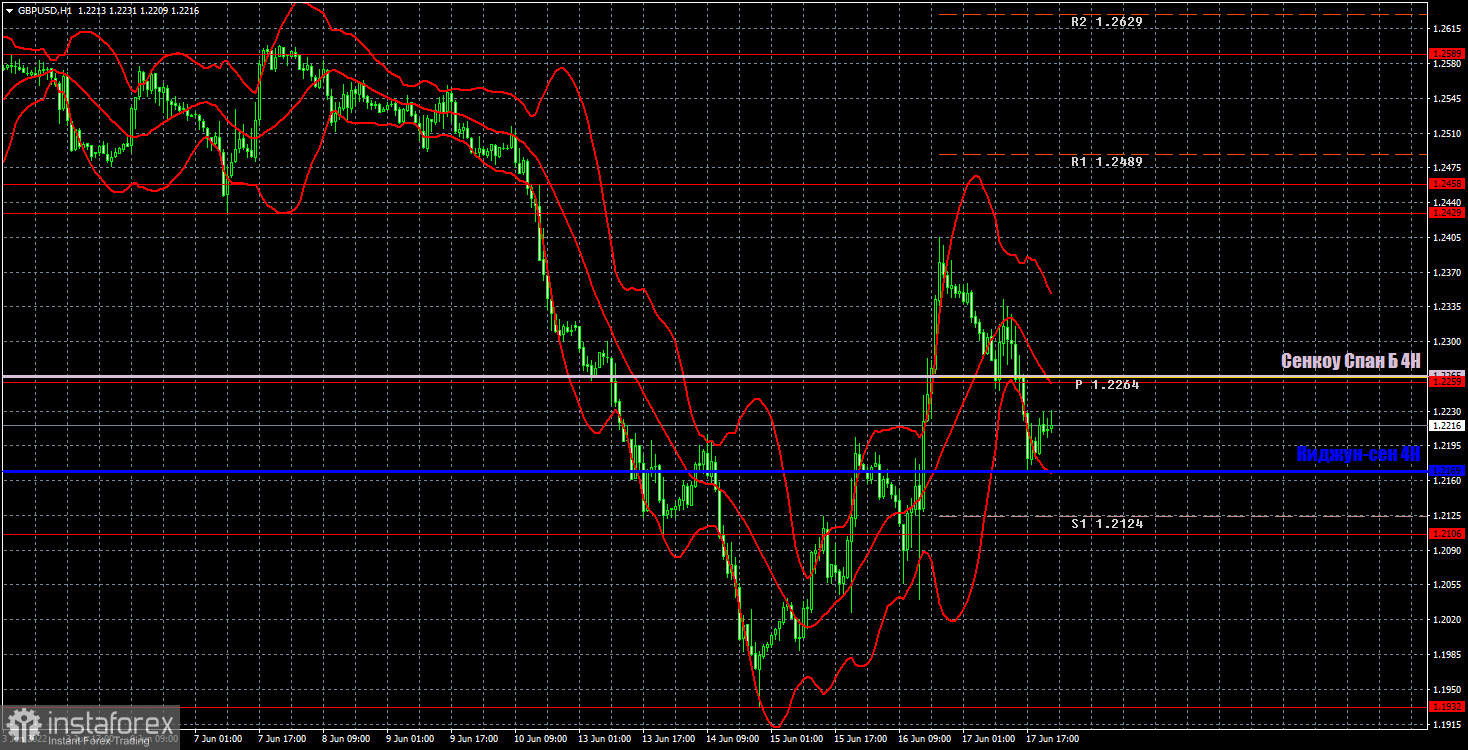Click the 1.2020 price axis value
This screenshot has width=1468, height=750.
coord(1447,620)
